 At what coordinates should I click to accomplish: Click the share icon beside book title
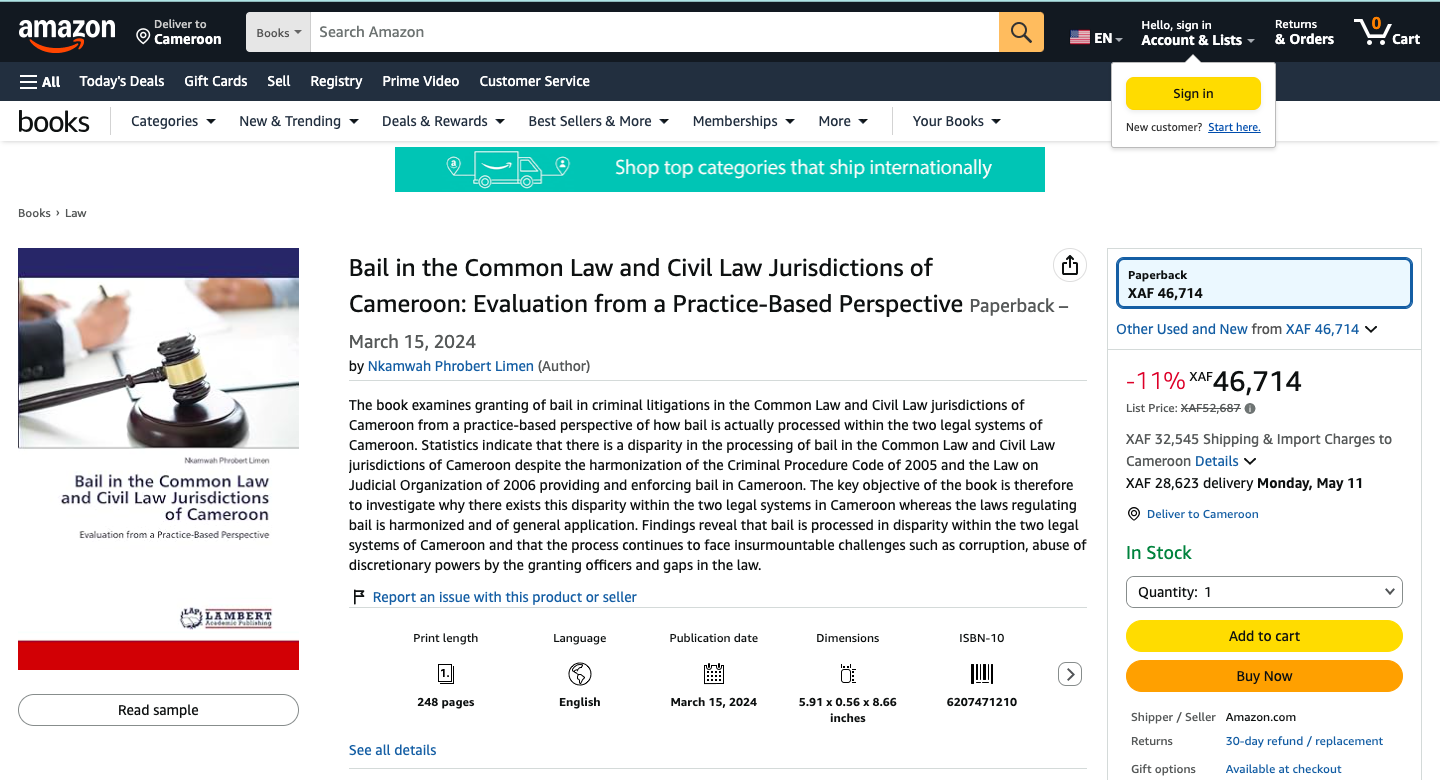[1069, 265]
